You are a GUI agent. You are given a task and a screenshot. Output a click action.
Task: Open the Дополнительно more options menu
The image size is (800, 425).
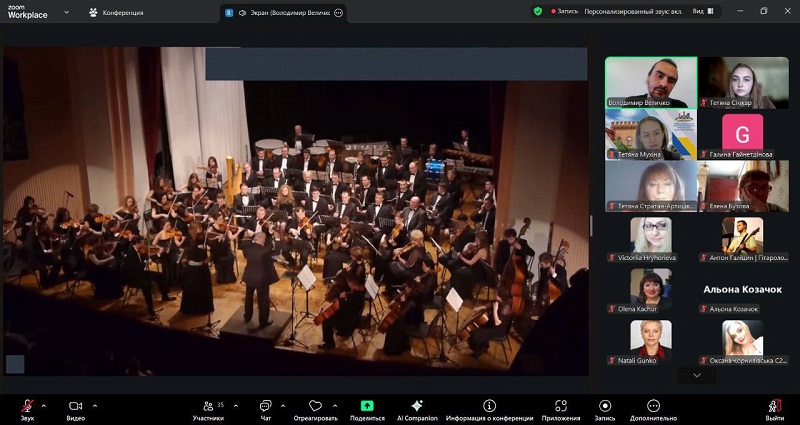pyautogui.click(x=653, y=406)
